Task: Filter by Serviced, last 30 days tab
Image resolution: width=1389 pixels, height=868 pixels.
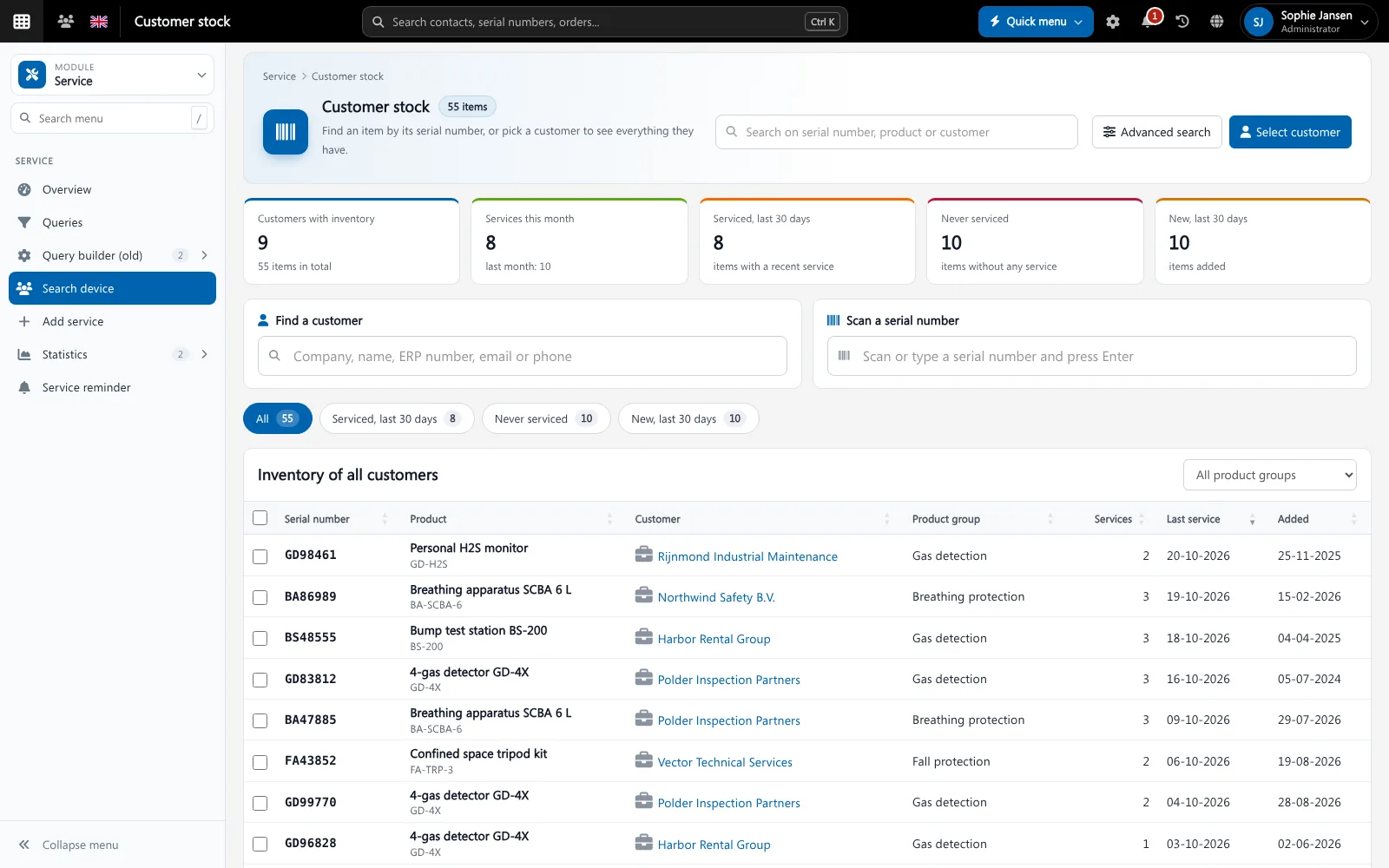Action: pyautogui.click(x=397, y=418)
